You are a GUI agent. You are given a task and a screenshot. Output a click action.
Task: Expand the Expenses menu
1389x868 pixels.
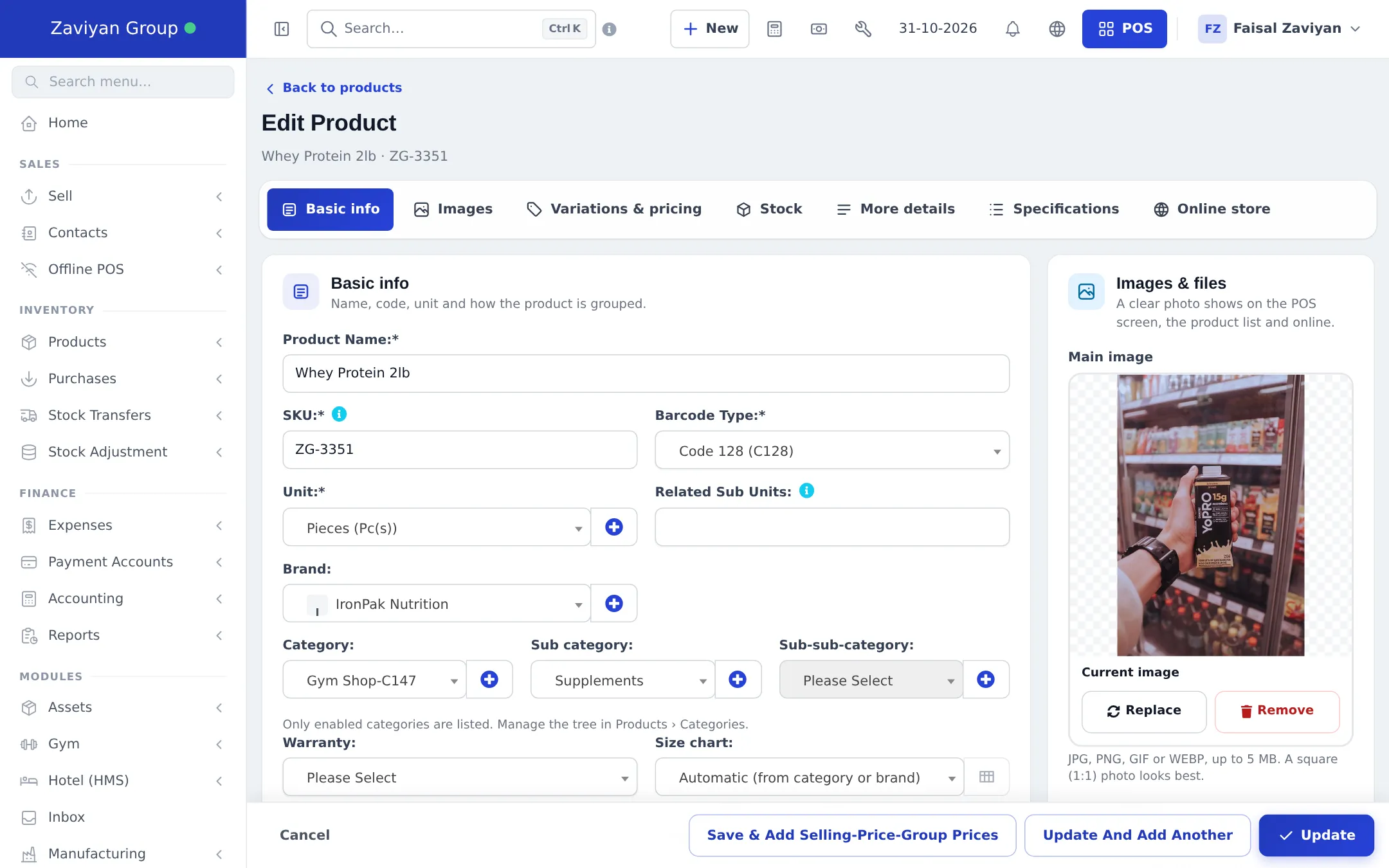click(123, 525)
